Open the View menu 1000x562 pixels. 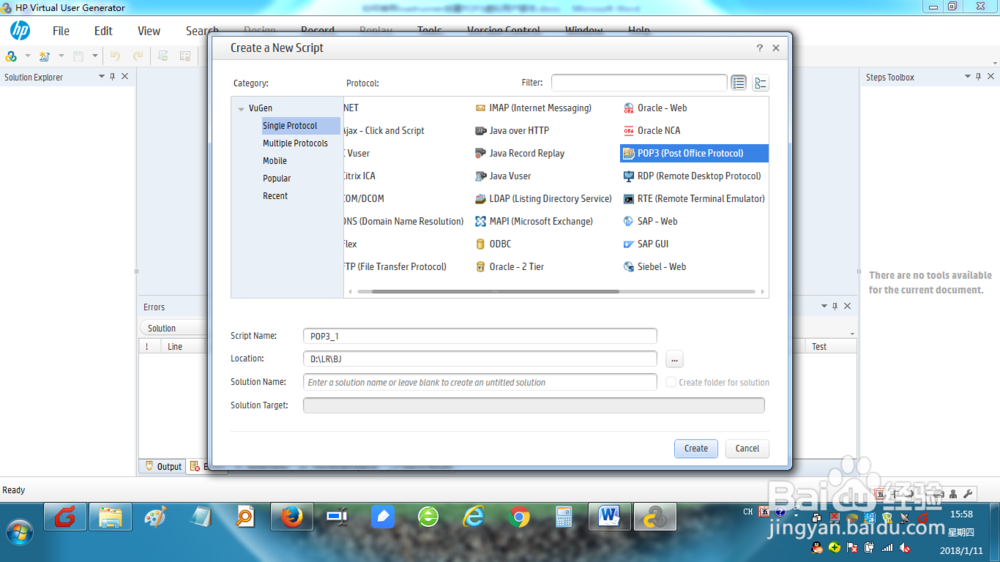click(149, 31)
